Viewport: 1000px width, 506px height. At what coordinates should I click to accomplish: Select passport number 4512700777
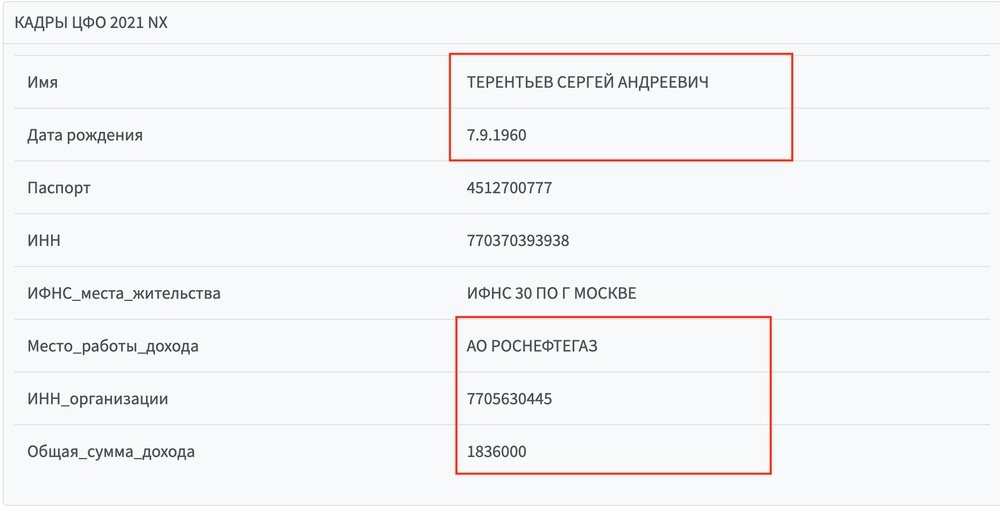pyautogui.click(x=509, y=188)
